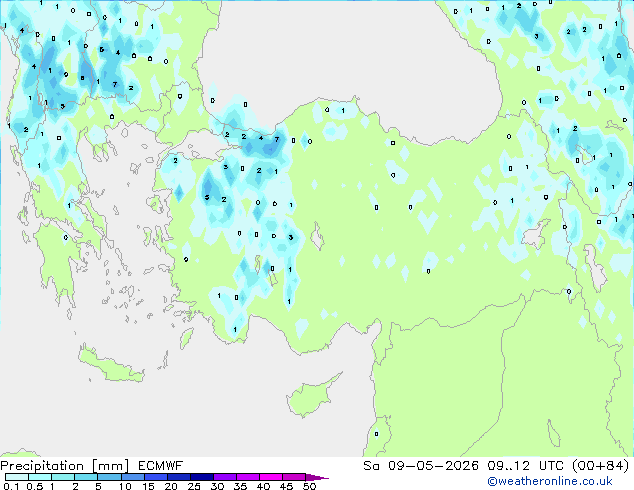Click the legend label '25'
The width and height of the screenshot is (634, 490).
[x=194, y=486]
